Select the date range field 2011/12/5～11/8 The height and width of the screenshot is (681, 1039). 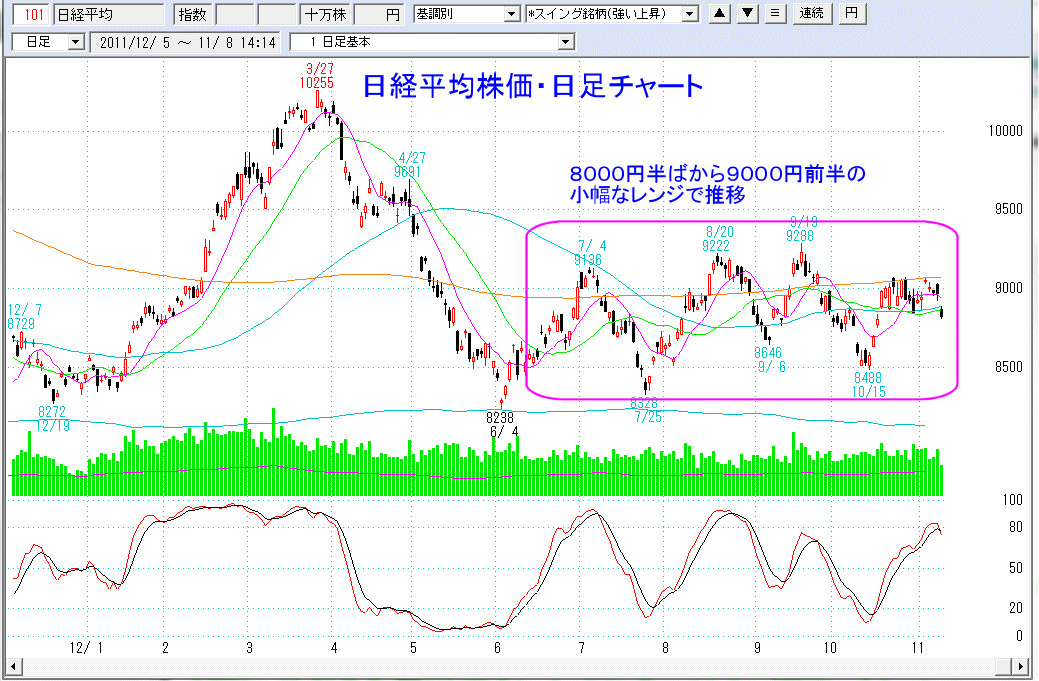tap(186, 42)
